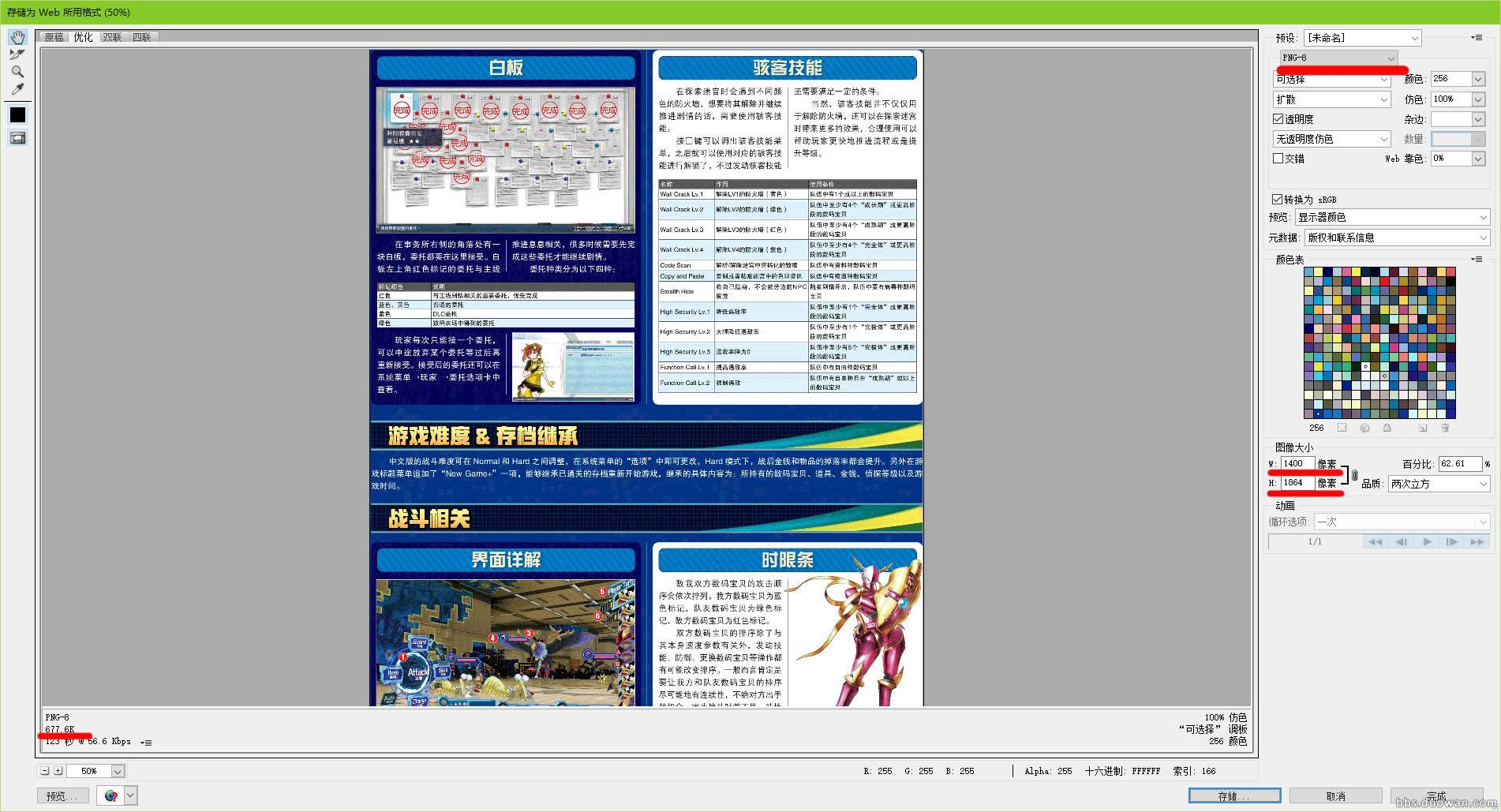The height and width of the screenshot is (812, 1501).
Task: Enable the 交错 interlaced checkbox
Action: [1278, 159]
